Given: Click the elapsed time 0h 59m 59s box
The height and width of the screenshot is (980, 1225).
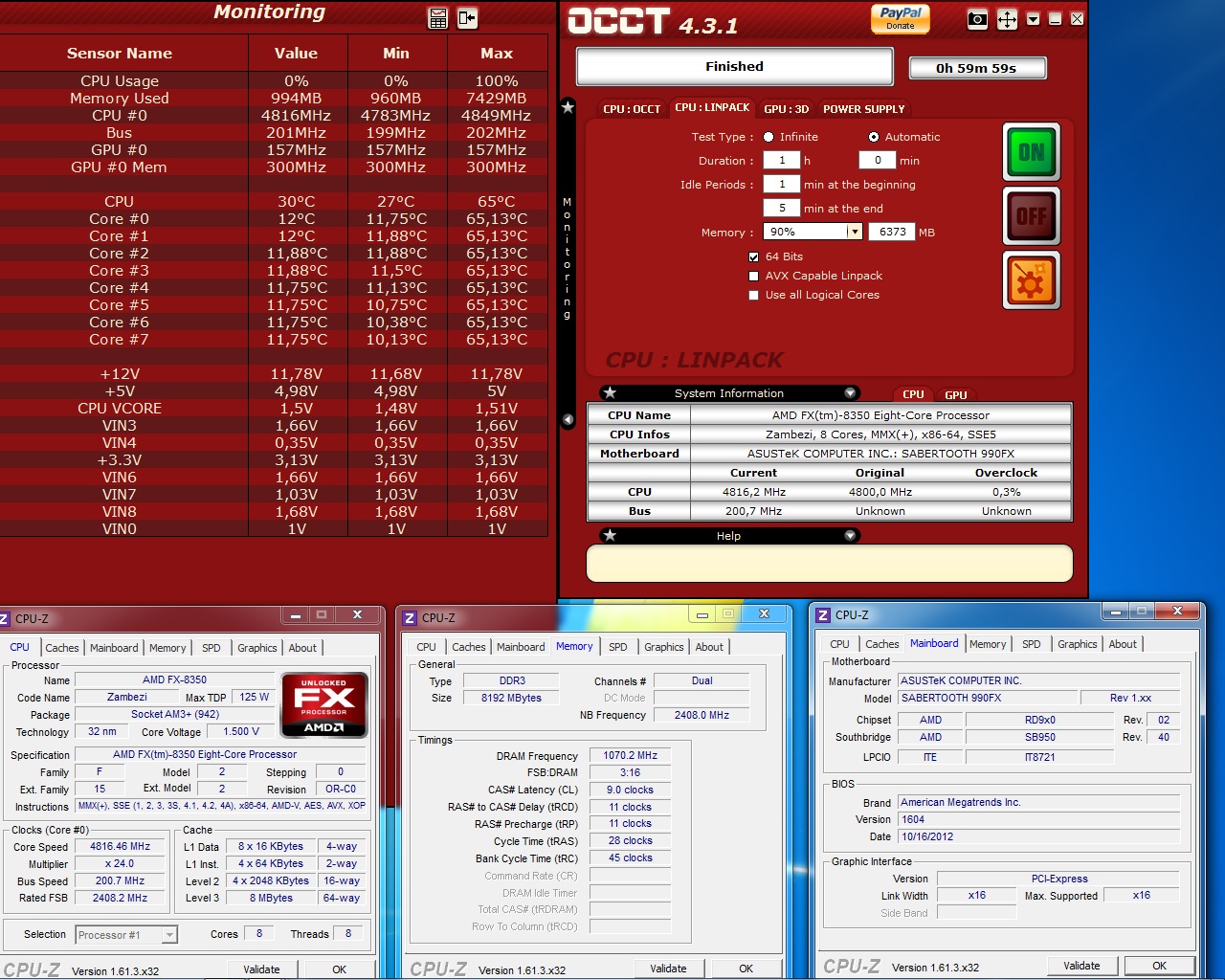Looking at the screenshot, I should (976, 68).
